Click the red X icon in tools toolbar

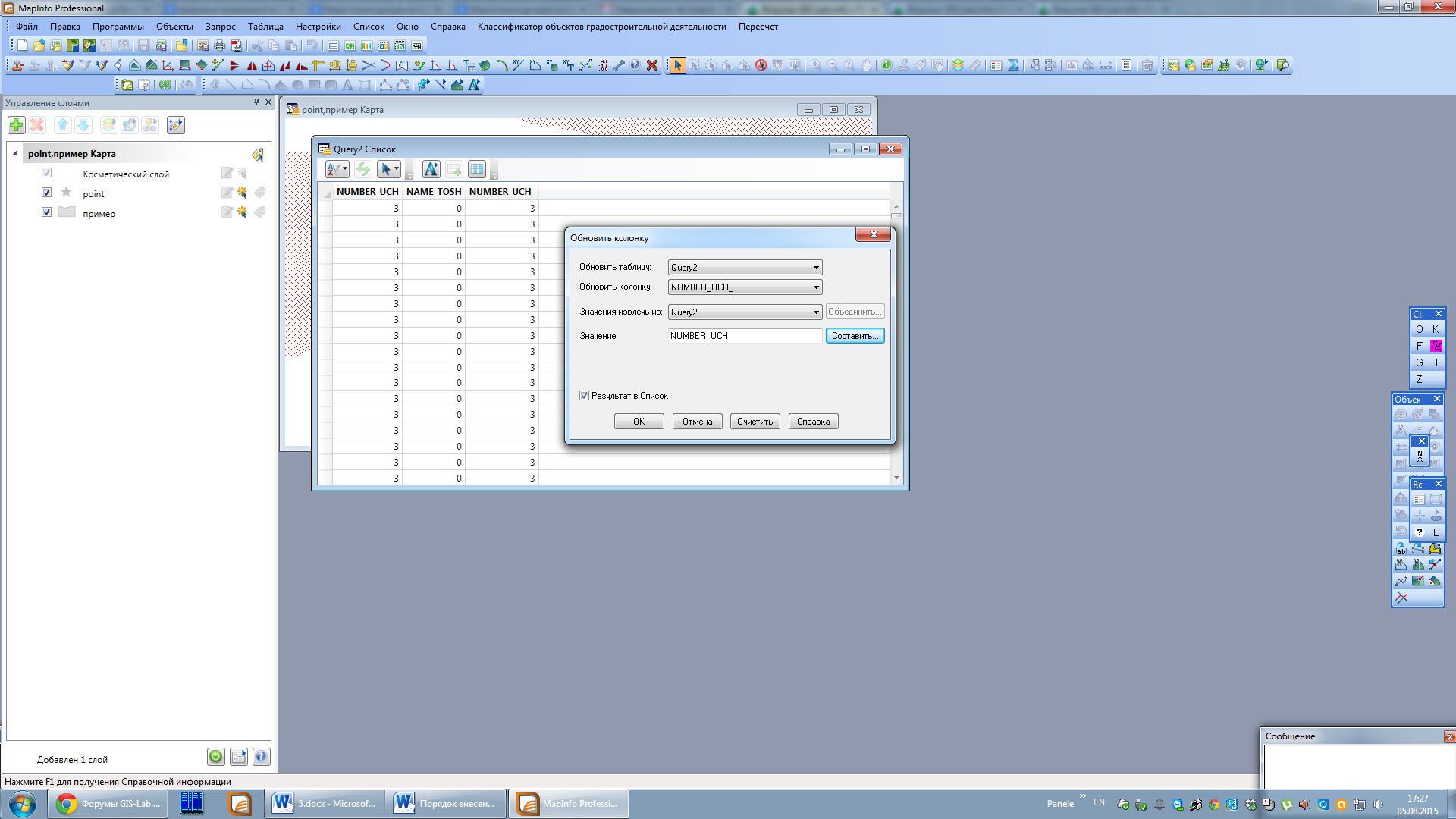point(651,66)
